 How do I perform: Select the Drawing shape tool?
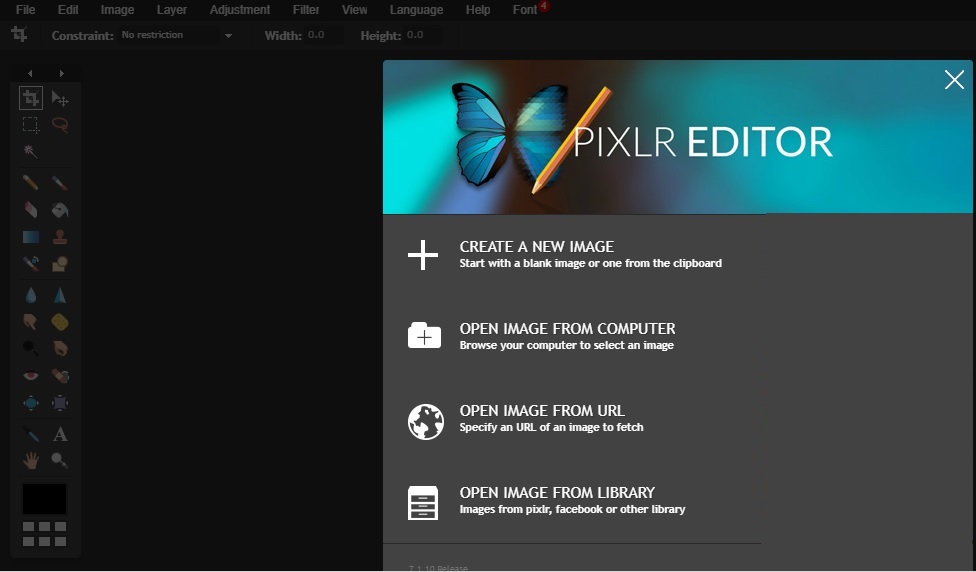coord(60,264)
